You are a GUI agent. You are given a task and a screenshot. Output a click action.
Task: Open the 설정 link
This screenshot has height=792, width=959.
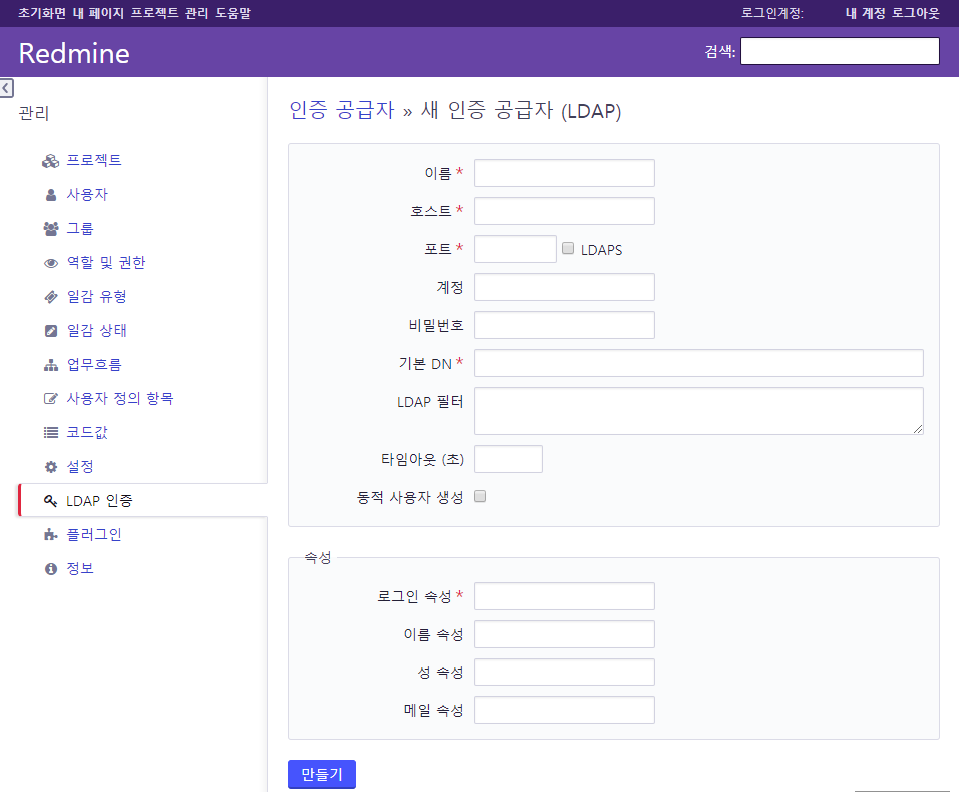coord(80,467)
